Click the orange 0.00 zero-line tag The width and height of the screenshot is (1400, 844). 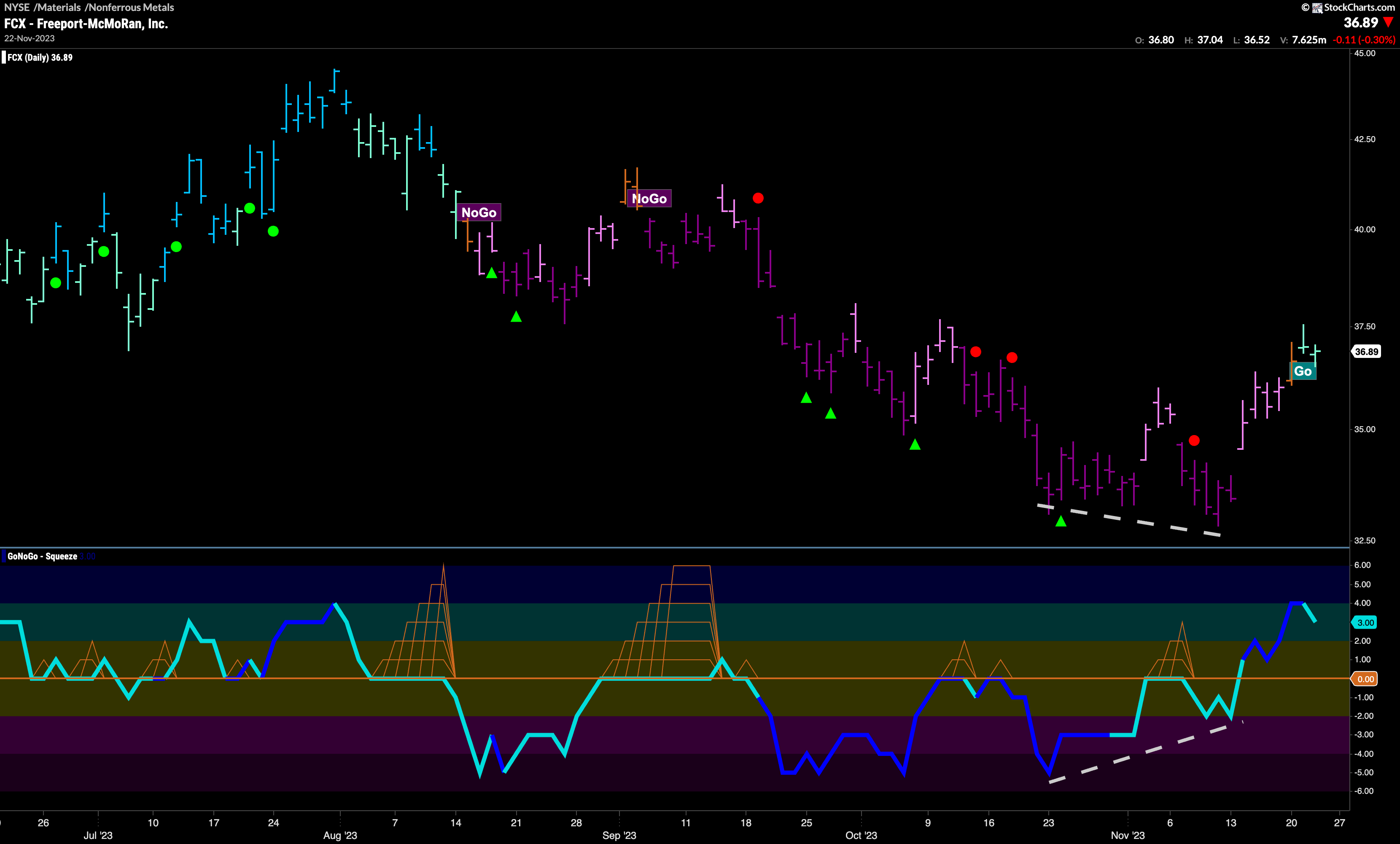coord(1365,679)
